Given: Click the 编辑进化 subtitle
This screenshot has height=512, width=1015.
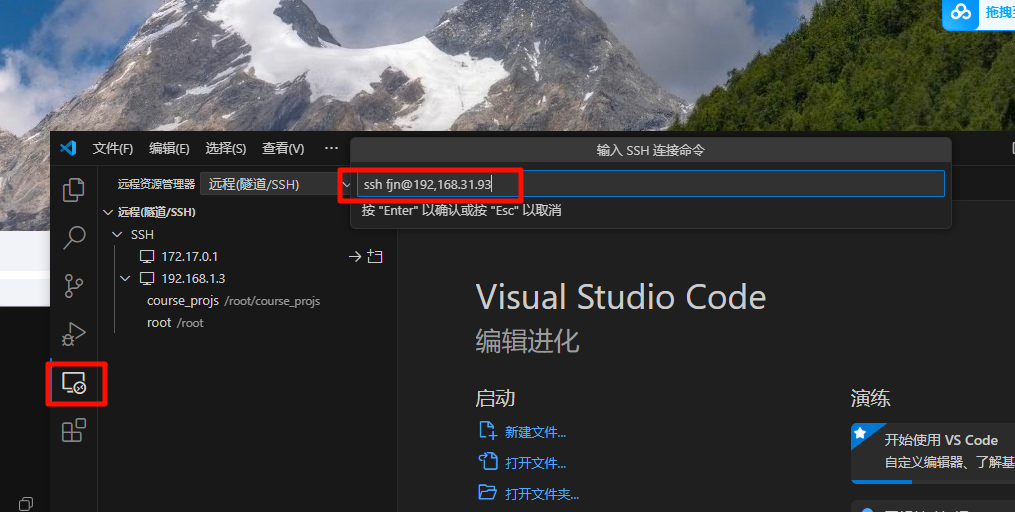Looking at the screenshot, I should coord(527,341).
